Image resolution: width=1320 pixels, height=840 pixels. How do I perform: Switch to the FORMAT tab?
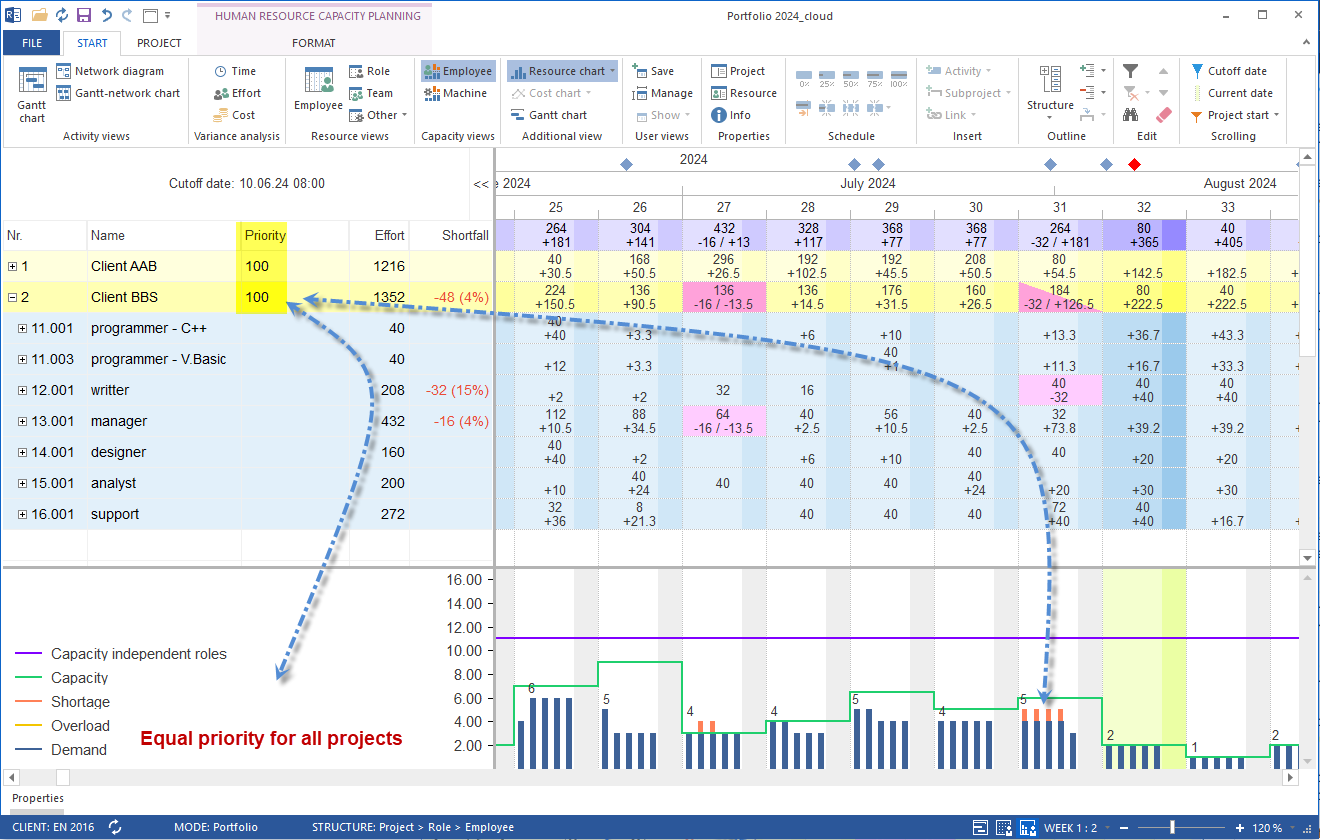pos(314,43)
